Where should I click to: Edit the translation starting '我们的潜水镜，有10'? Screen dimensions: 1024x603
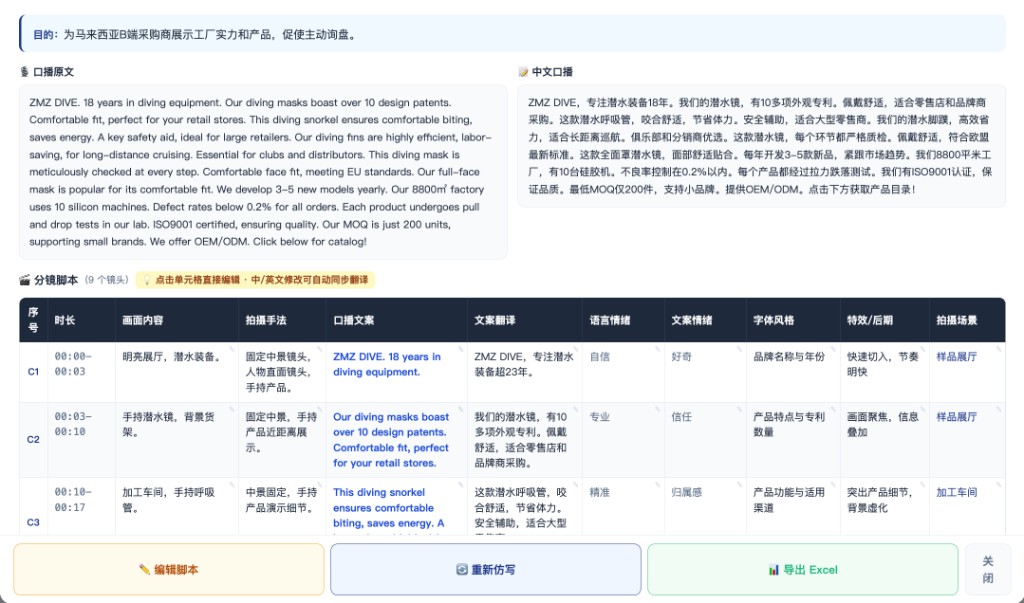pyautogui.click(x=524, y=440)
